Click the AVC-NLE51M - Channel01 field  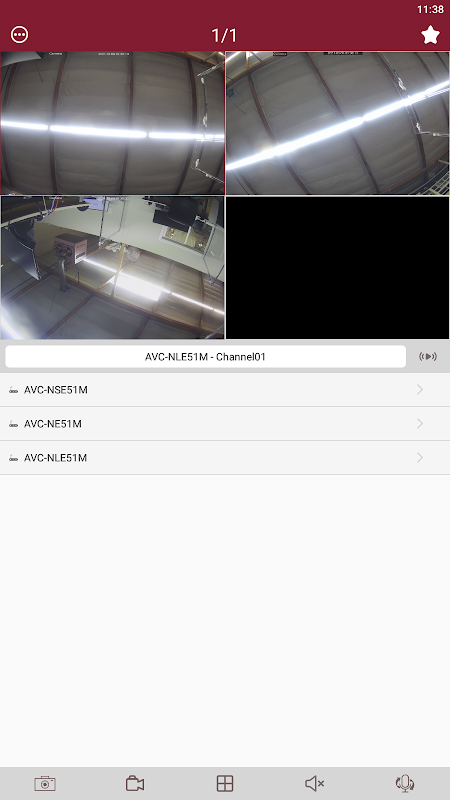[x=206, y=357]
